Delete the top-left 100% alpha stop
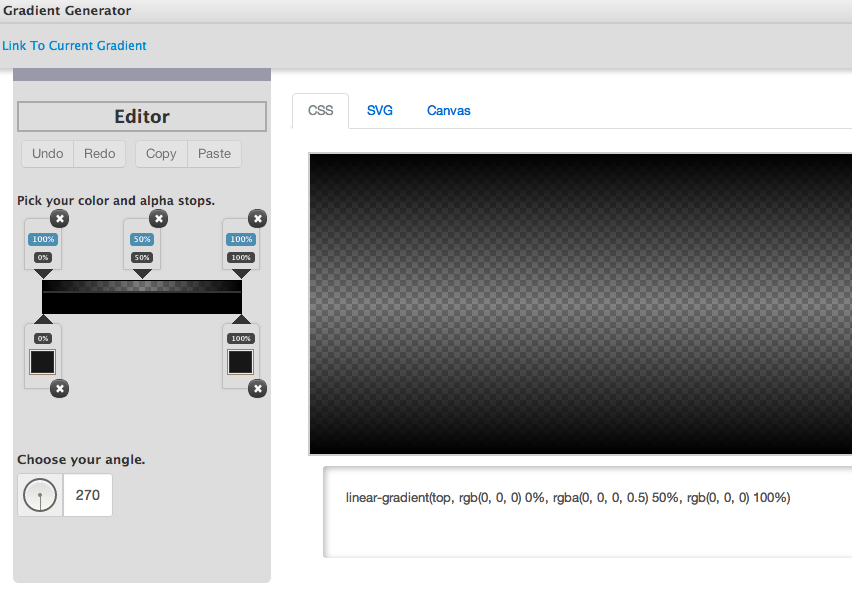Screen dimensions: 852x599 tap(59, 218)
